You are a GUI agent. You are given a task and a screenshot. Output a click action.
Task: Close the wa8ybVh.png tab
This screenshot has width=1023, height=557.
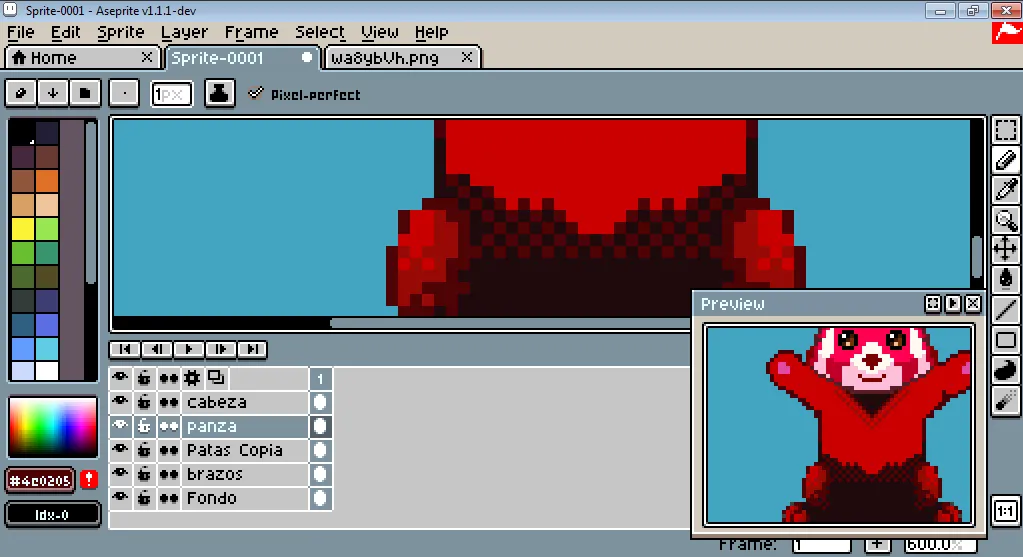[466, 57]
